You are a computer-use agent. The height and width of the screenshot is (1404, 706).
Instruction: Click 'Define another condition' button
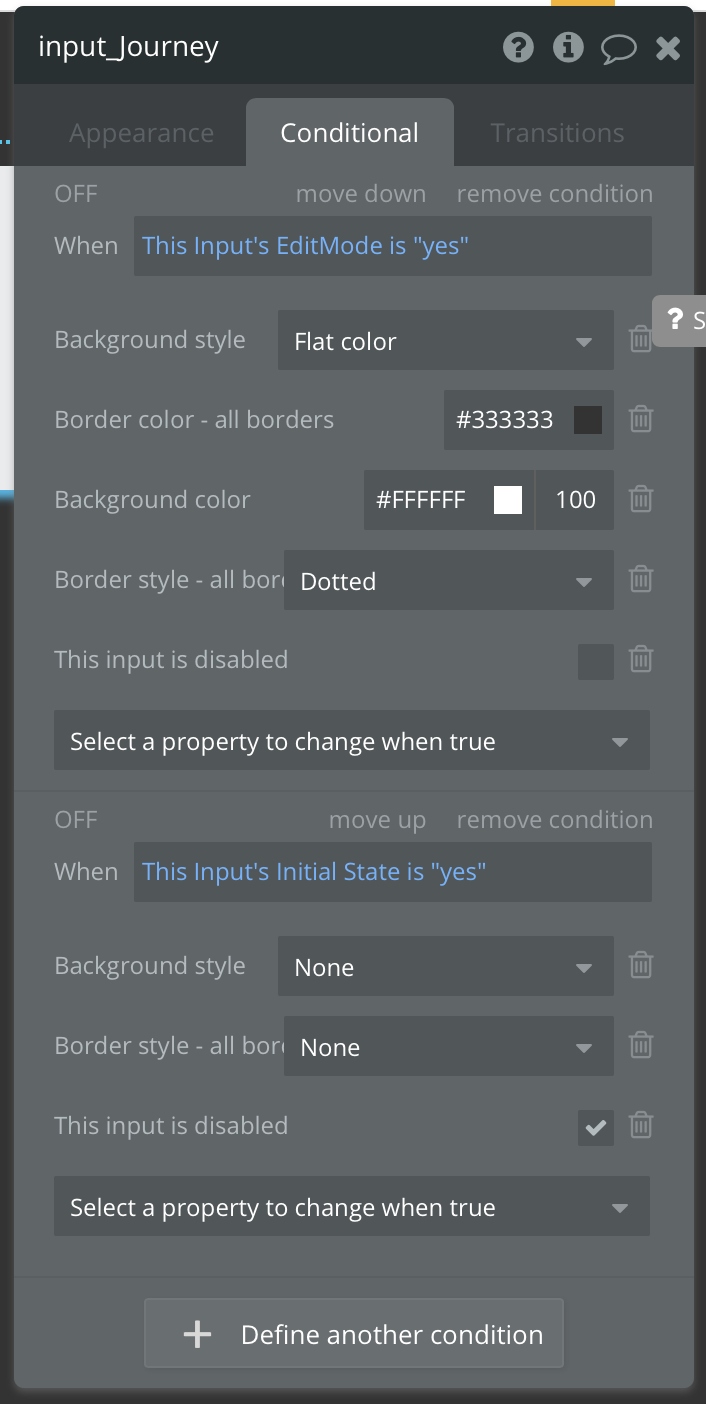click(x=354, y=1334)
